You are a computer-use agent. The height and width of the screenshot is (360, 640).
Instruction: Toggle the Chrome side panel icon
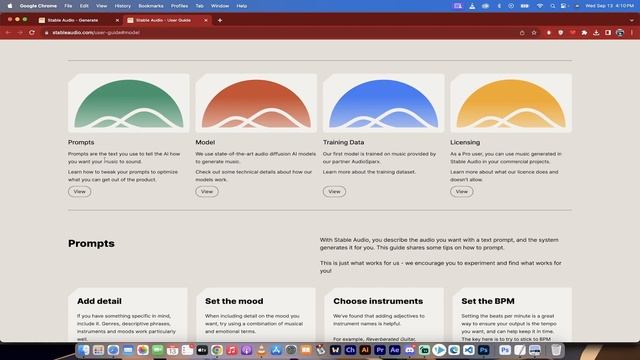coord(608,33)
